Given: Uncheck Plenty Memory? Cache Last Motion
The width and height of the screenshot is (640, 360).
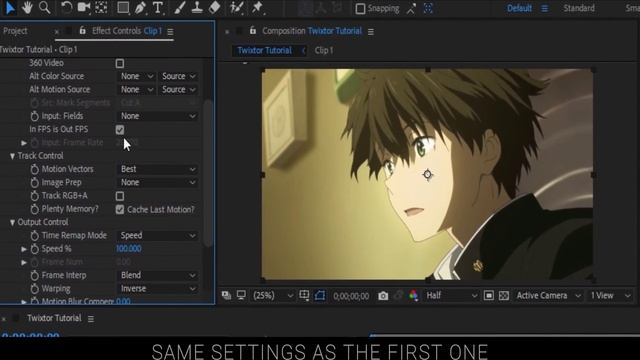Looking at the screenshot, I should (x=120, y=209).
